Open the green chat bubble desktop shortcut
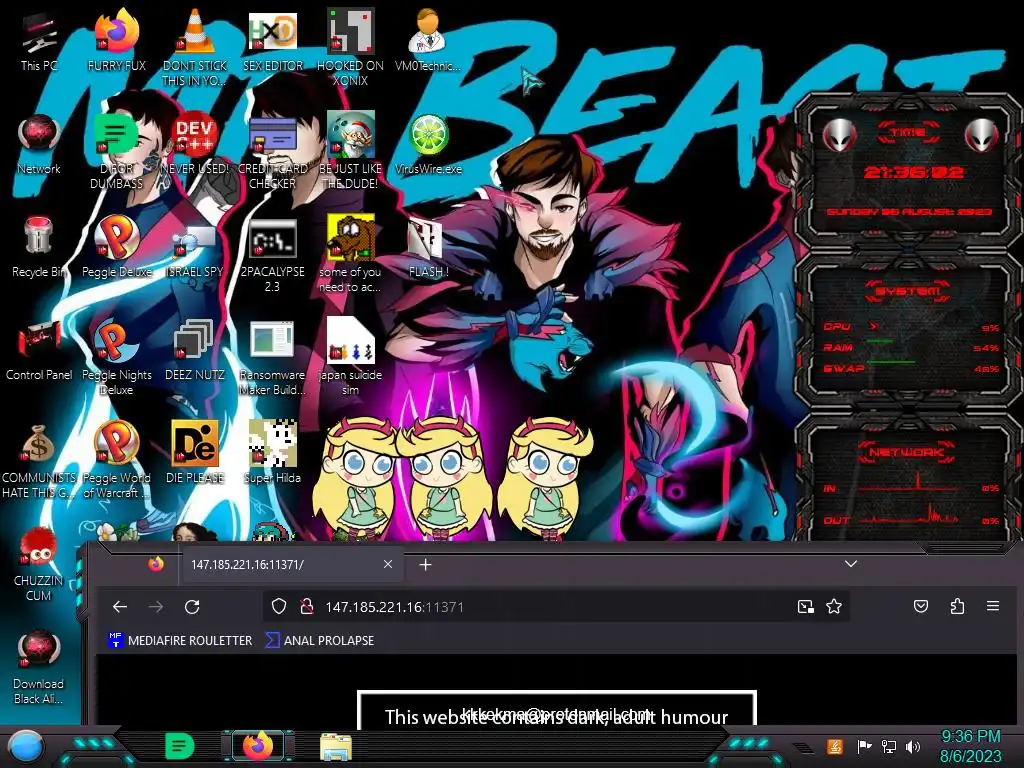The width and height of the screenshot is (1024, 768). pos(116,150)
